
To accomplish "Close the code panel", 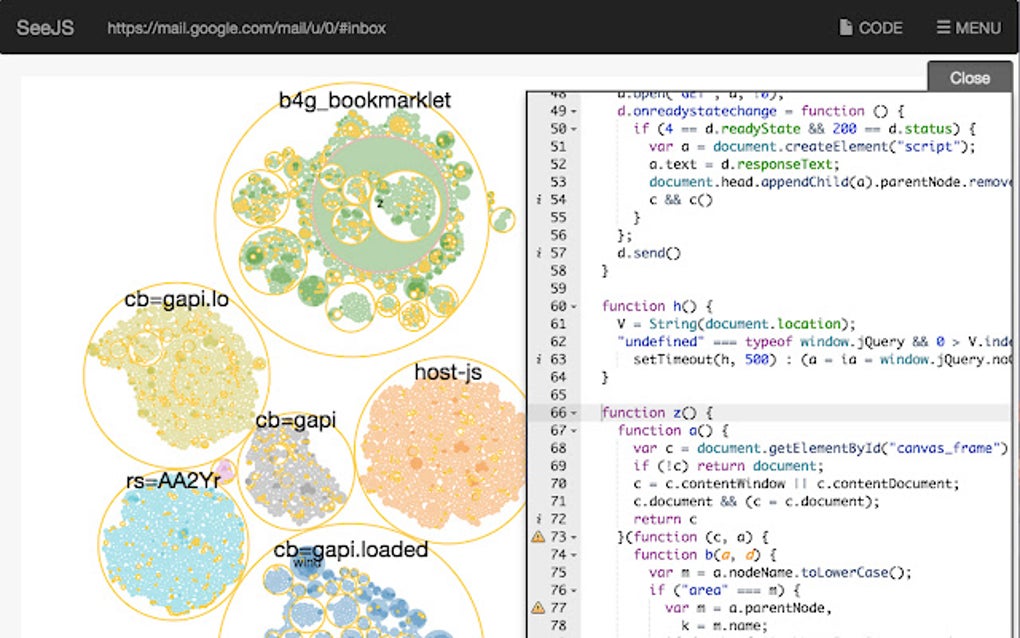I will [969, 77].
